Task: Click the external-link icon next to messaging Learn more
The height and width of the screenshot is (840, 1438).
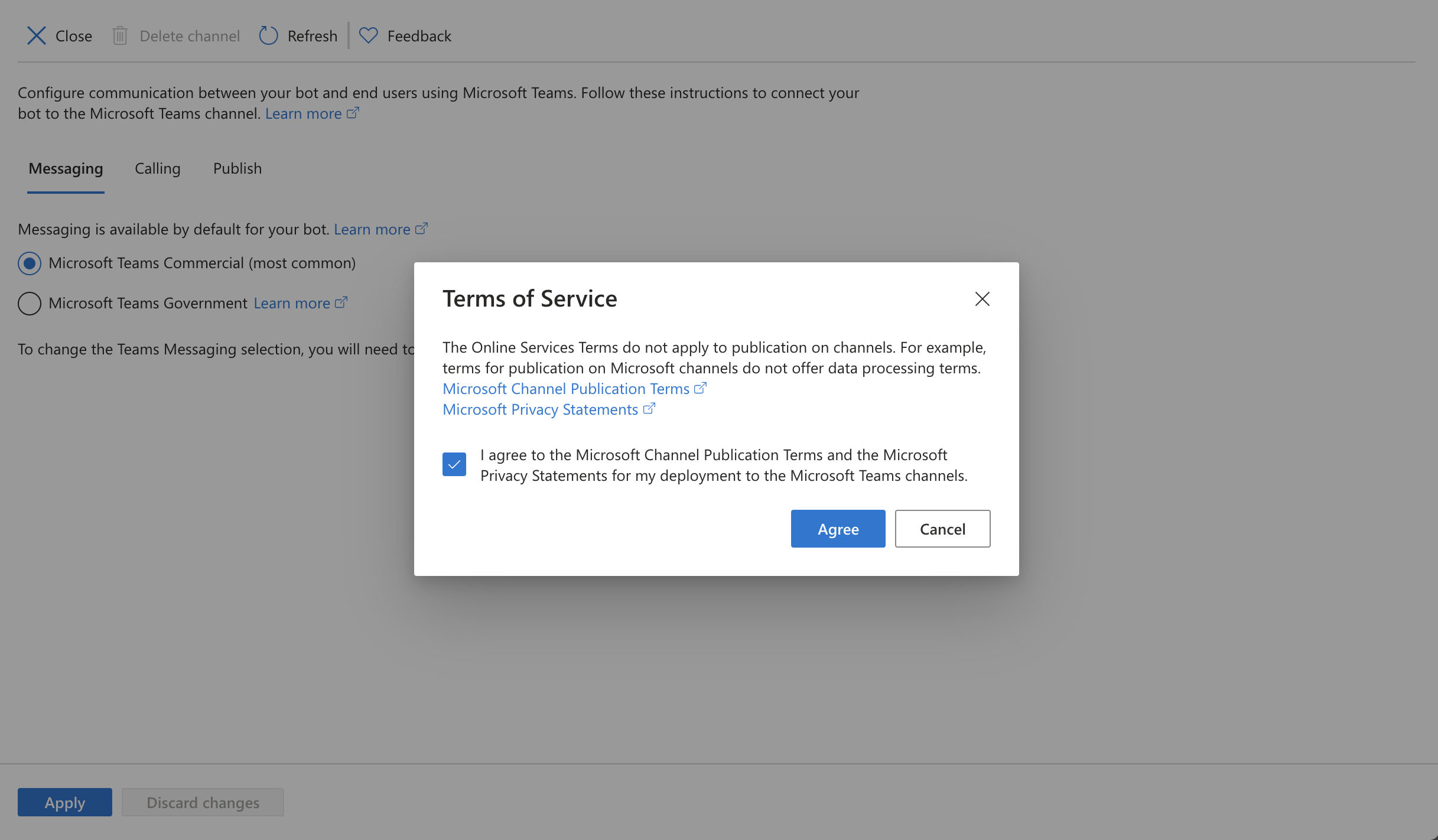Action: tap(421, 227)
